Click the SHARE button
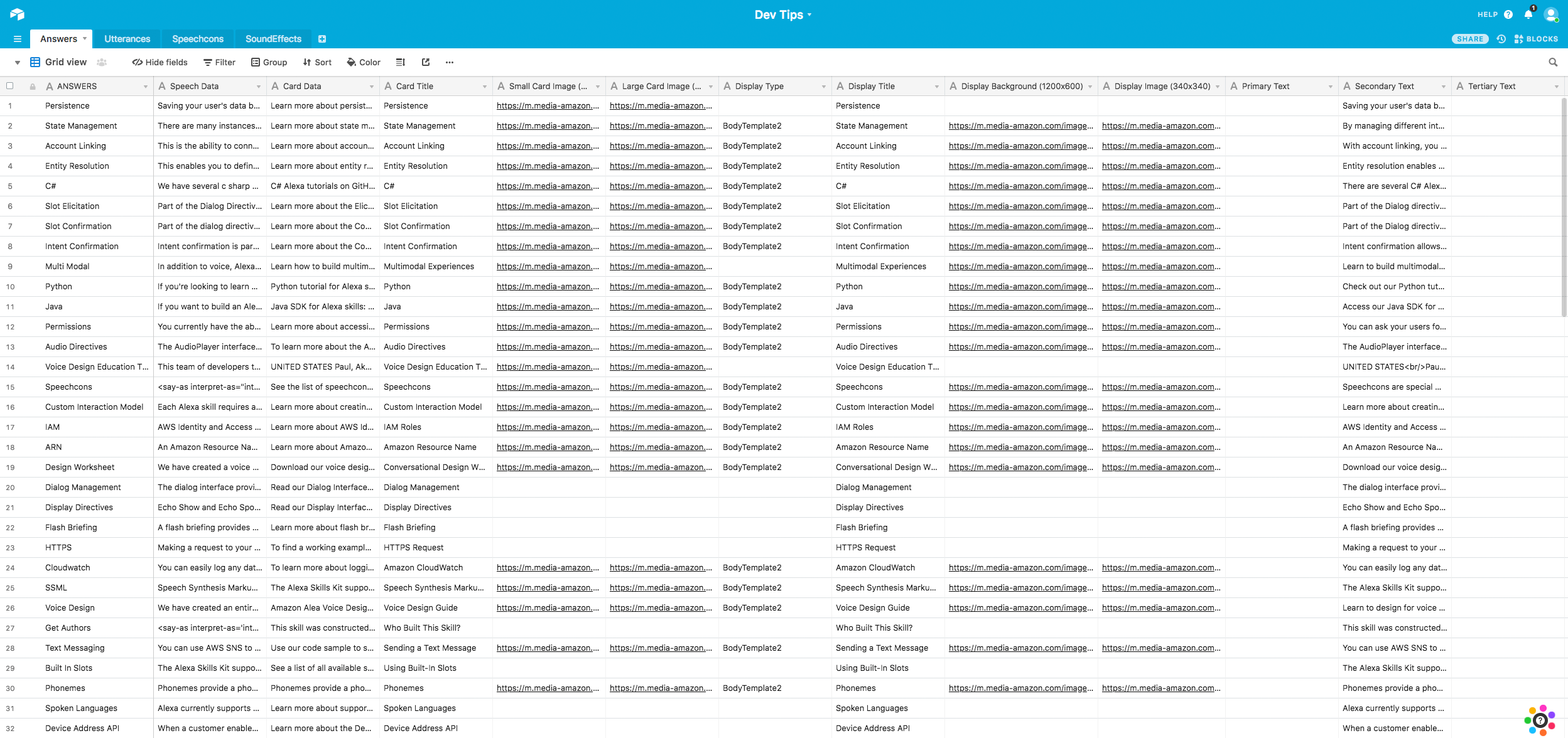The image size is (1568, 738). 1469,39
